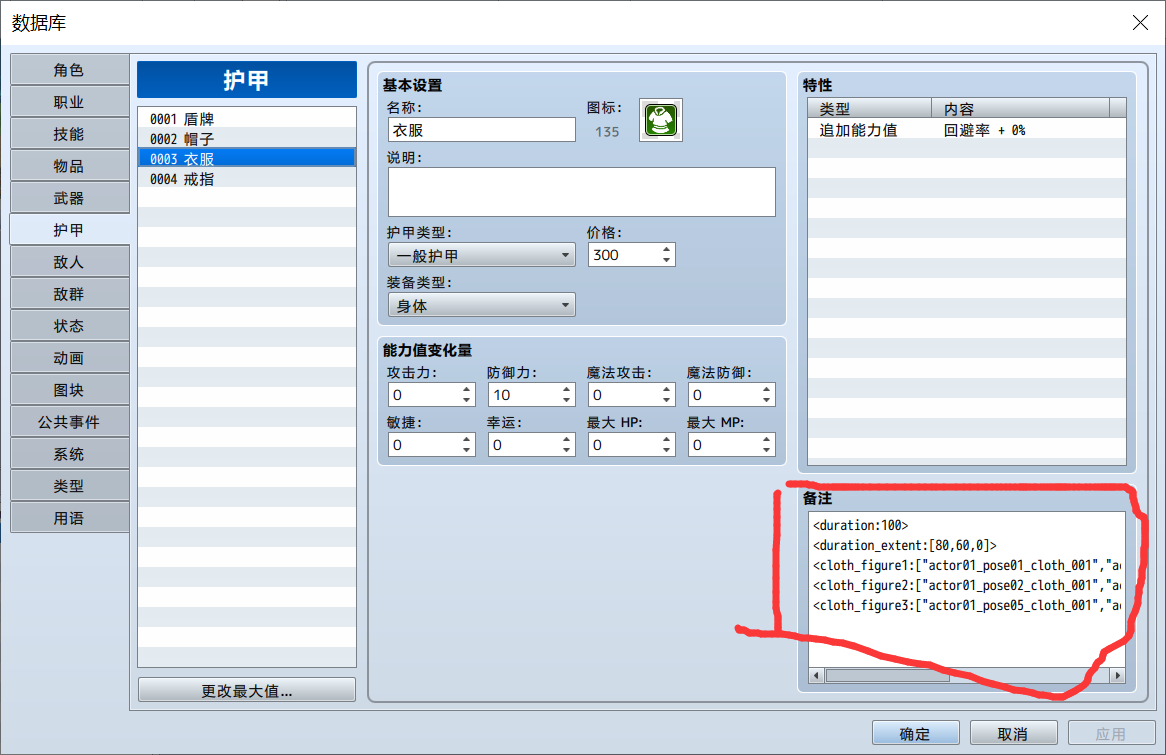Image resolution: width=1166 pixels, height=755 pixels.
Task: Switch to the 职业 tab
Action: (x=69, y=102)
